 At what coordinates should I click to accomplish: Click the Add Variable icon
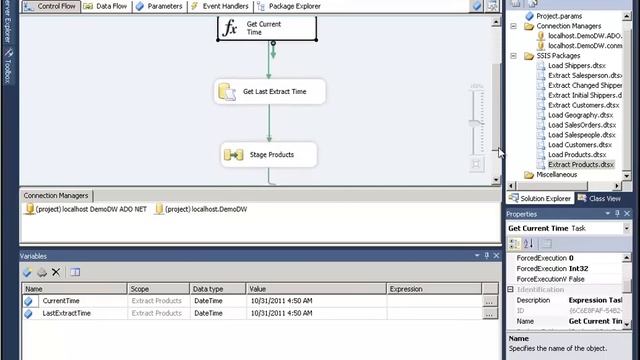[27, 272]
